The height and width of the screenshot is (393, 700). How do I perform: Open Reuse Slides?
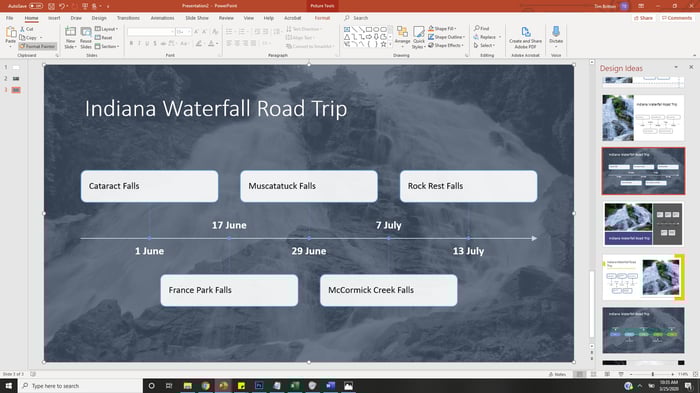pyautogui.click(x=86, y=37)
